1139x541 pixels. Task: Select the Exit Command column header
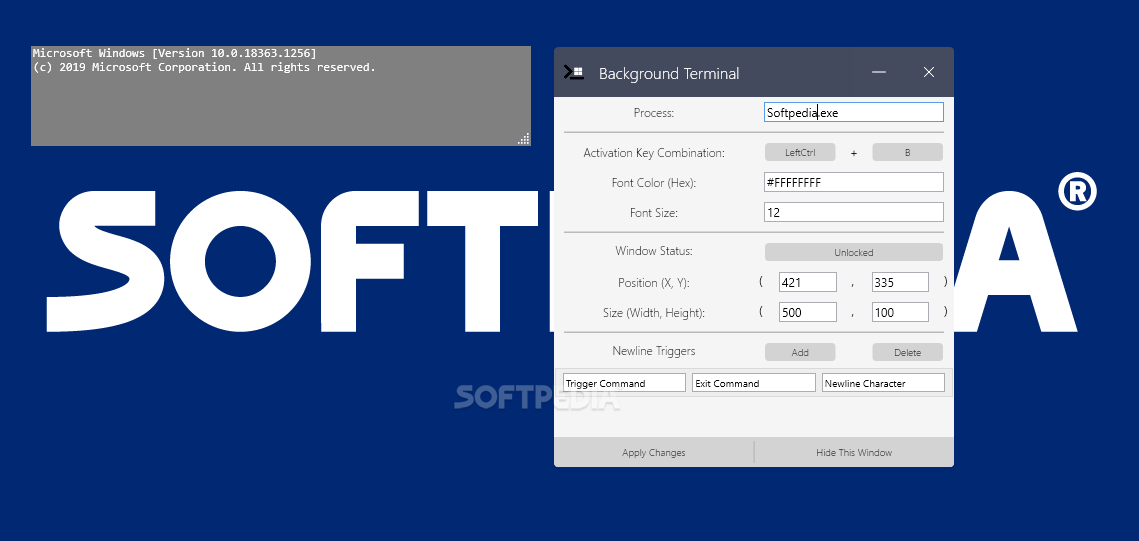(753, 383)
